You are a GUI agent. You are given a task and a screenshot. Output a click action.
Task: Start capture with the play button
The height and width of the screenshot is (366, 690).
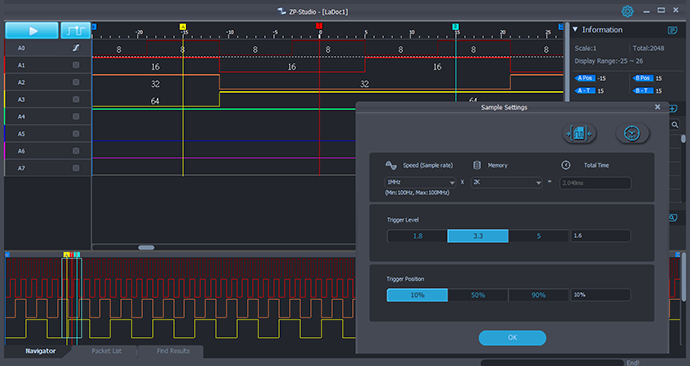(32, 30)
